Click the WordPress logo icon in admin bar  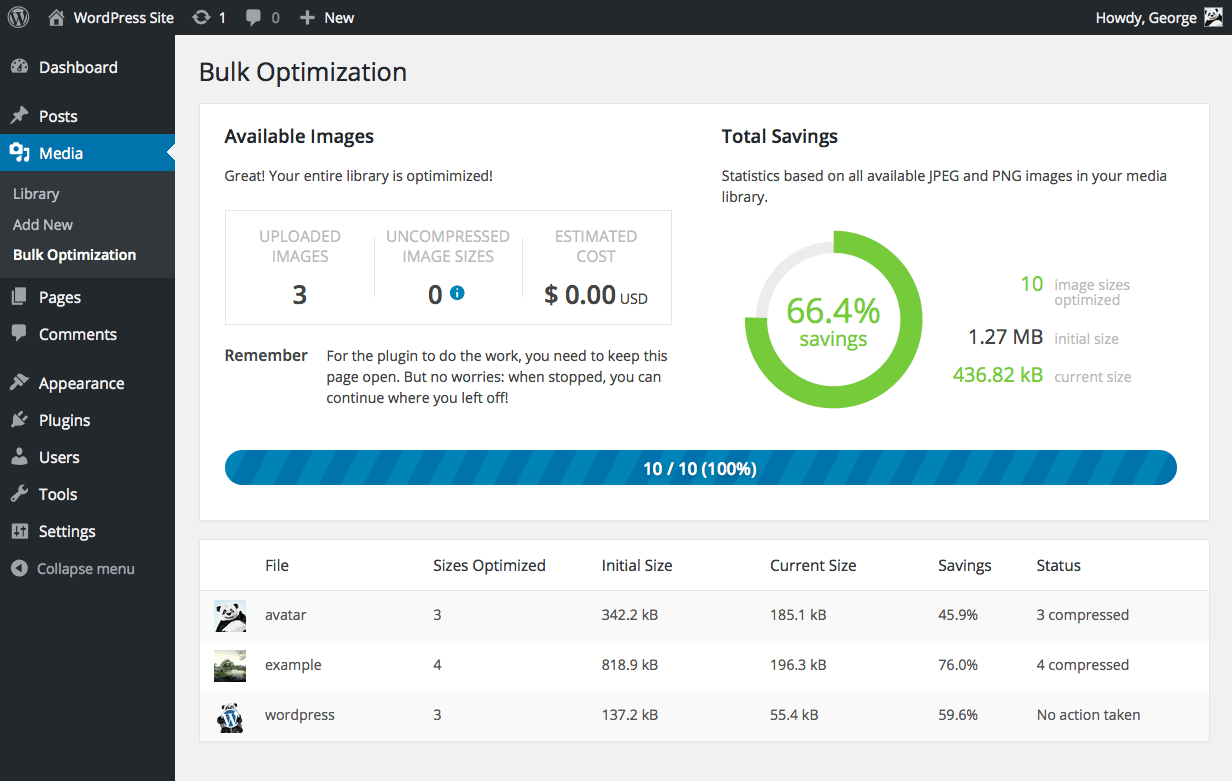(x=19, y=17)
